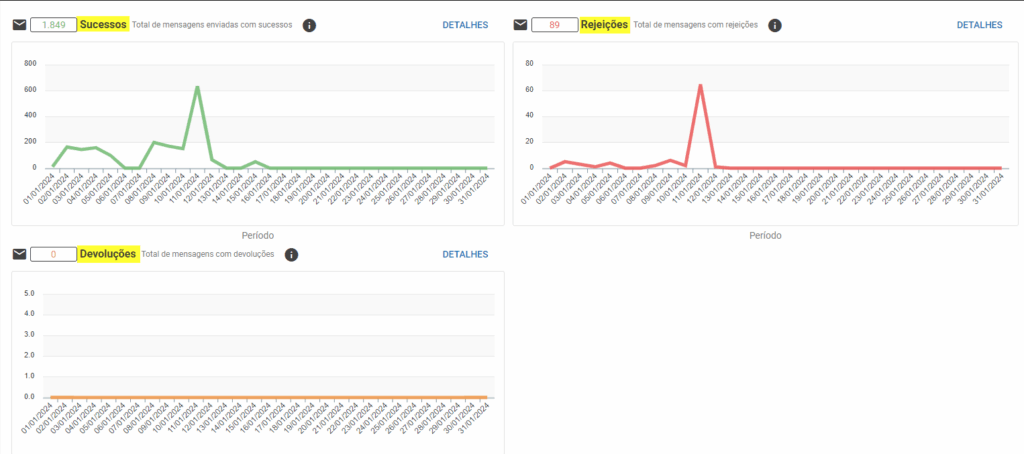The image size is (1024, 454).
Task: Click the envelope icon beside Devoluções
Action: tap(19, 254)
